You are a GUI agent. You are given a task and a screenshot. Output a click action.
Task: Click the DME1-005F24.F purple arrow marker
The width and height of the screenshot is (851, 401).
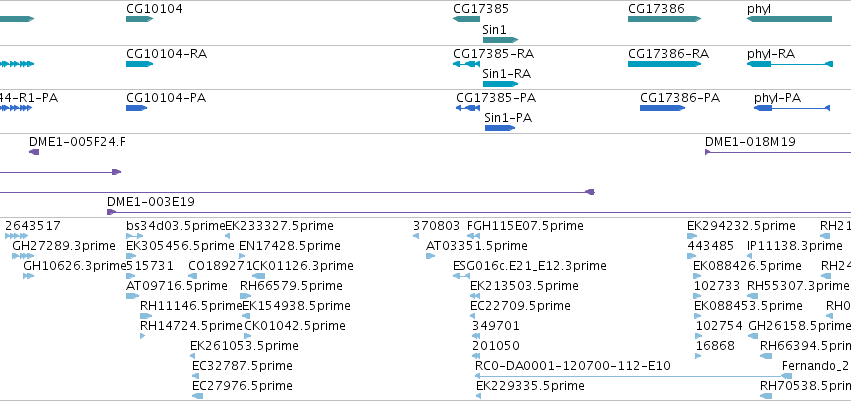[x=34, y=152]
